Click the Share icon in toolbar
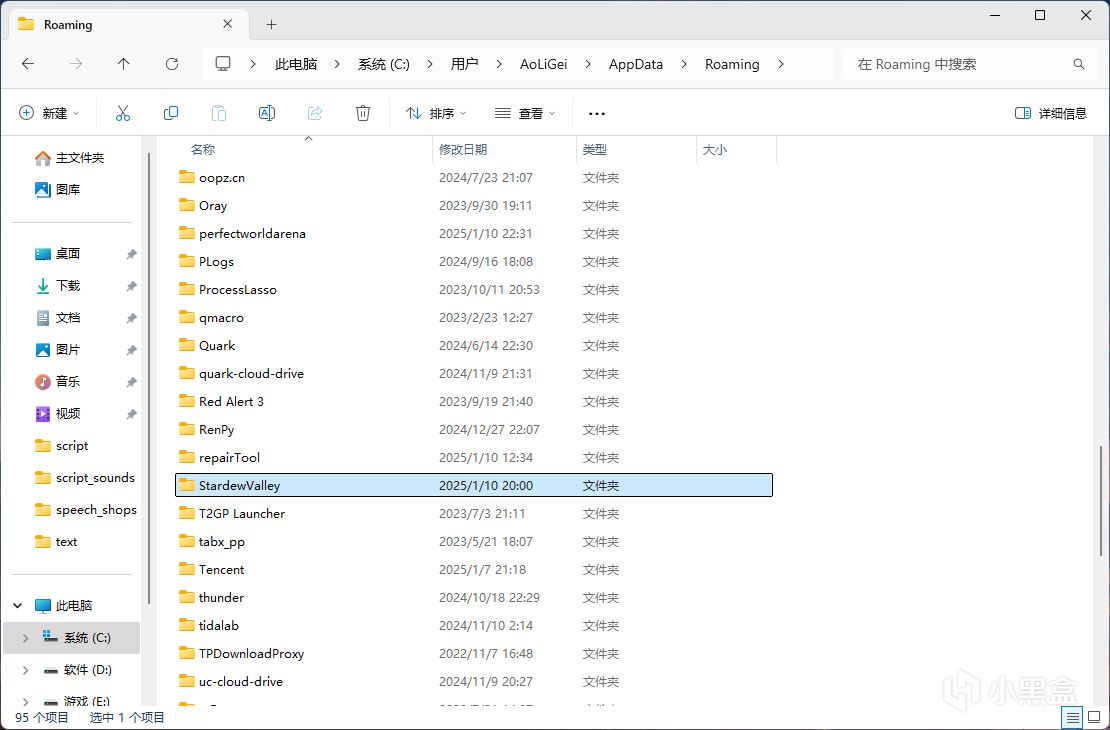Screen dimensions: 1110x730 (x=315, y=113)
